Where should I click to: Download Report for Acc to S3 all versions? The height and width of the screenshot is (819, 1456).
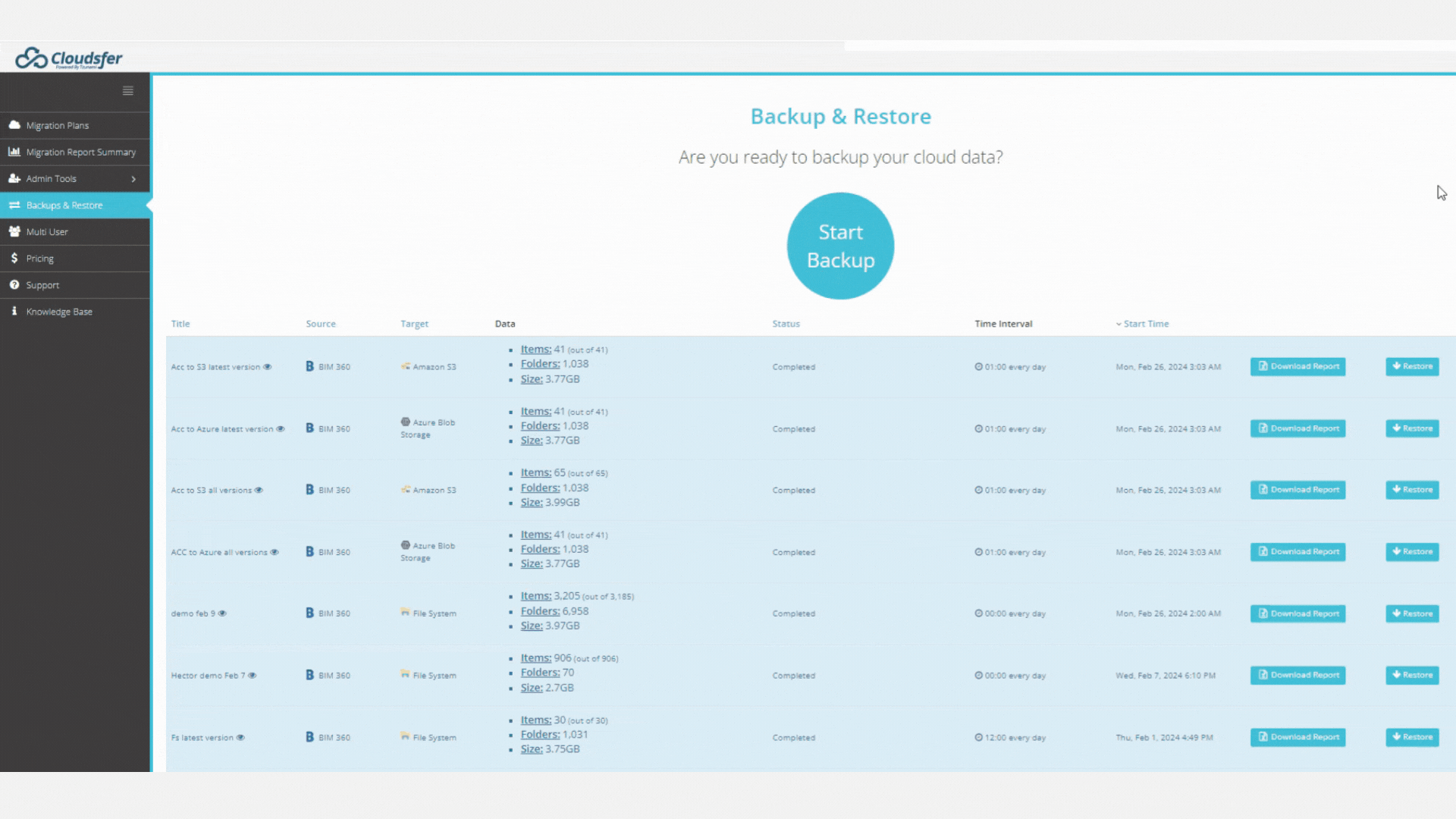click(x=1298, y=490)
